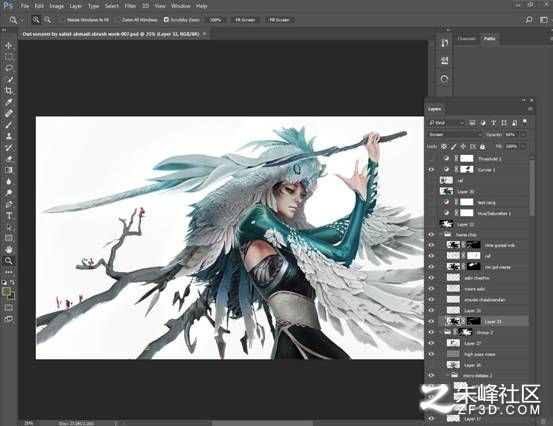This screenshot has width=553, height=426.
Task: Select the Horizontal Type tool
Action: click(9, 215)
